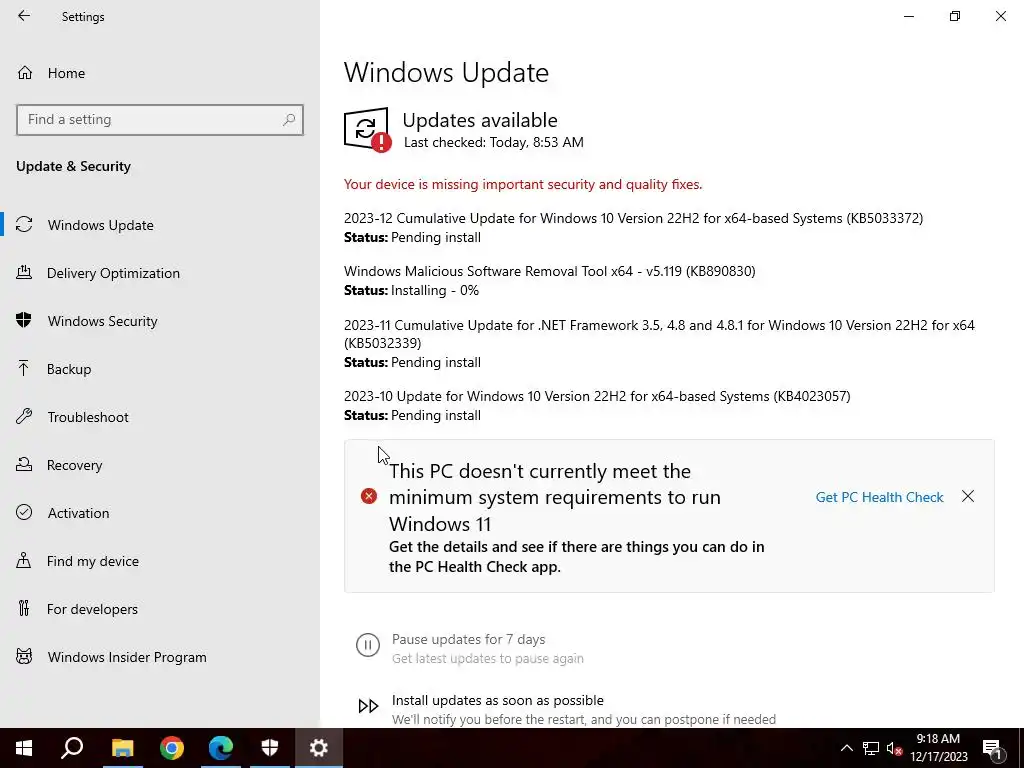Click the Windows Security shield sidebar icon
The height and width of the screenshot is (768, 1024).
coord(24,321)
